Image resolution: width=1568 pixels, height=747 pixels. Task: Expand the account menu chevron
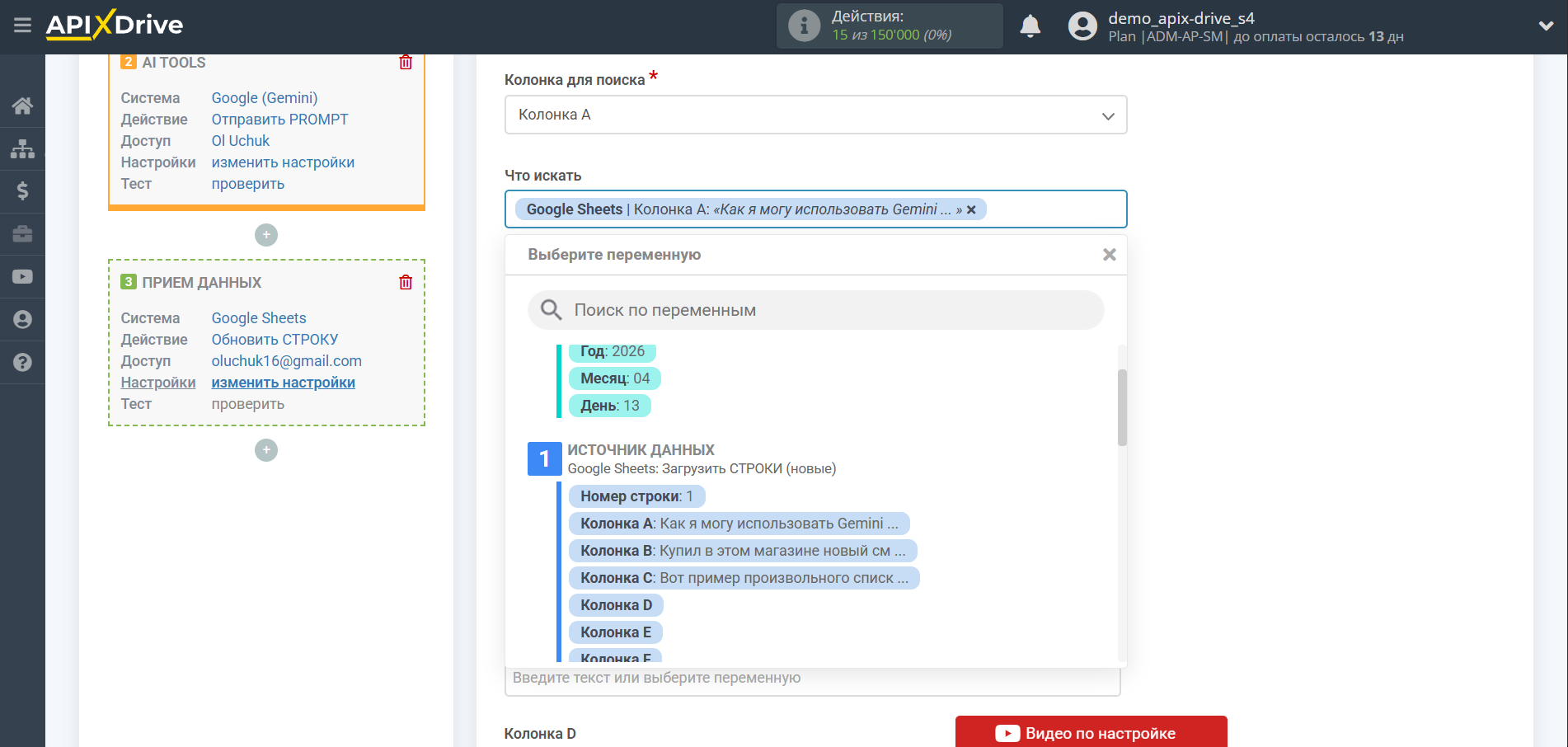(1546, 26)
